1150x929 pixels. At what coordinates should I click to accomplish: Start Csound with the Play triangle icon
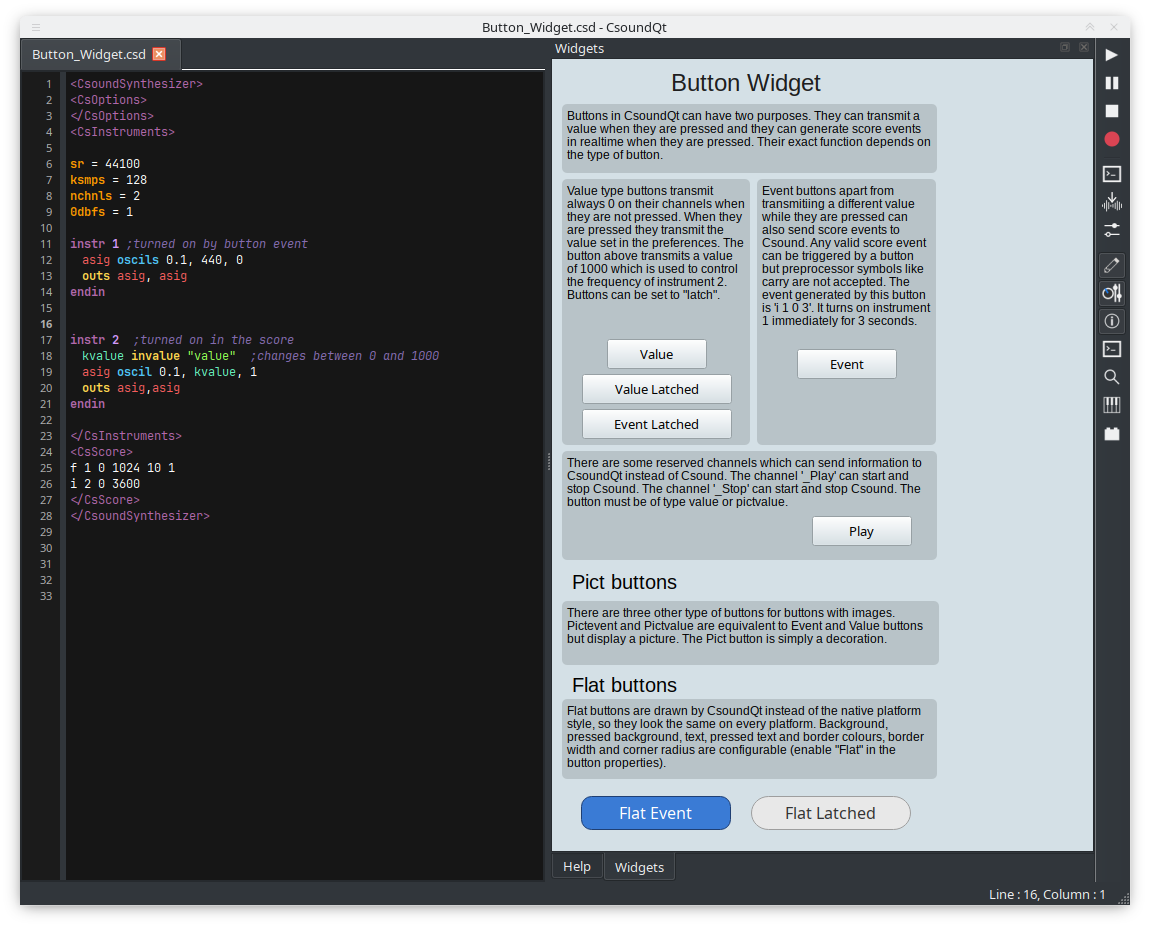pyautogui.click(x=1112, y=55)
